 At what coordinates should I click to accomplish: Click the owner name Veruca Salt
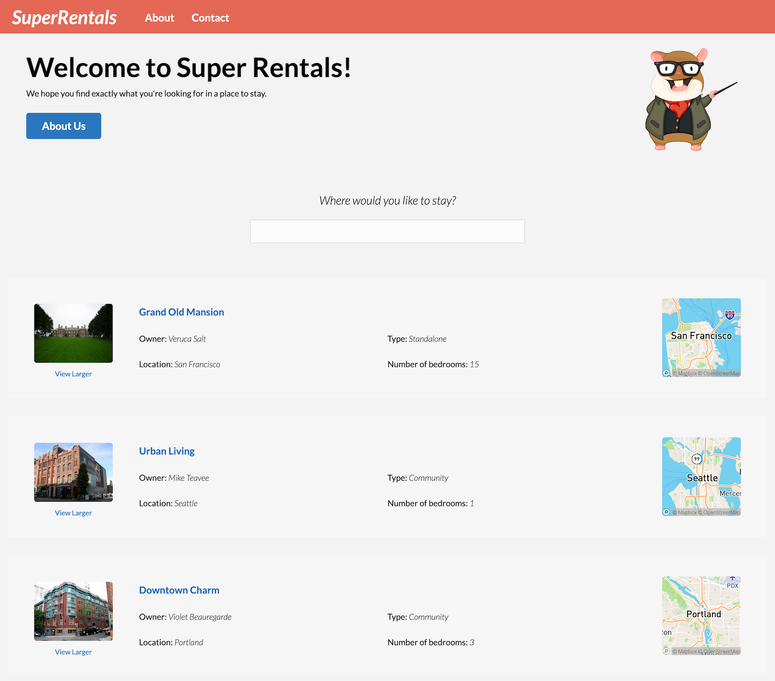point(187,339)
